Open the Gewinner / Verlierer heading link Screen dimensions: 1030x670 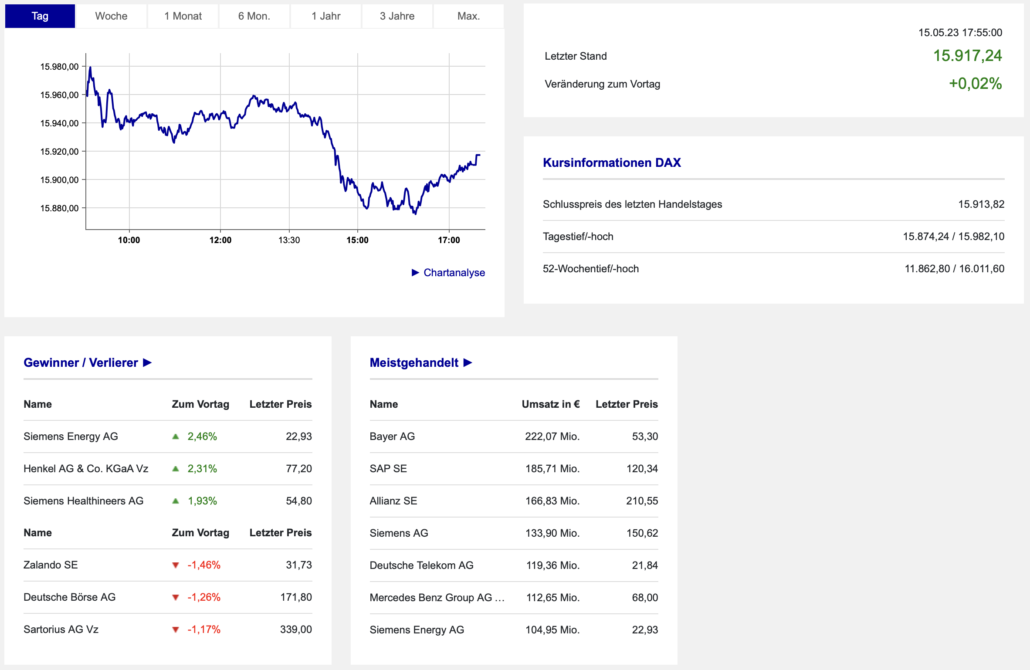click(81, 363)
